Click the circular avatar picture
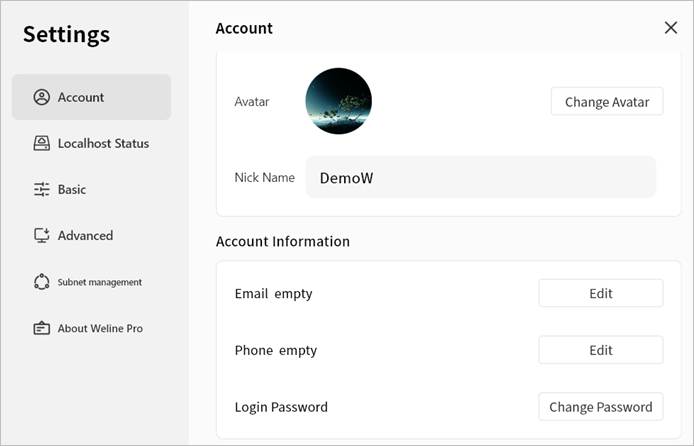694x446 pixels. click(x=338, y=101)
